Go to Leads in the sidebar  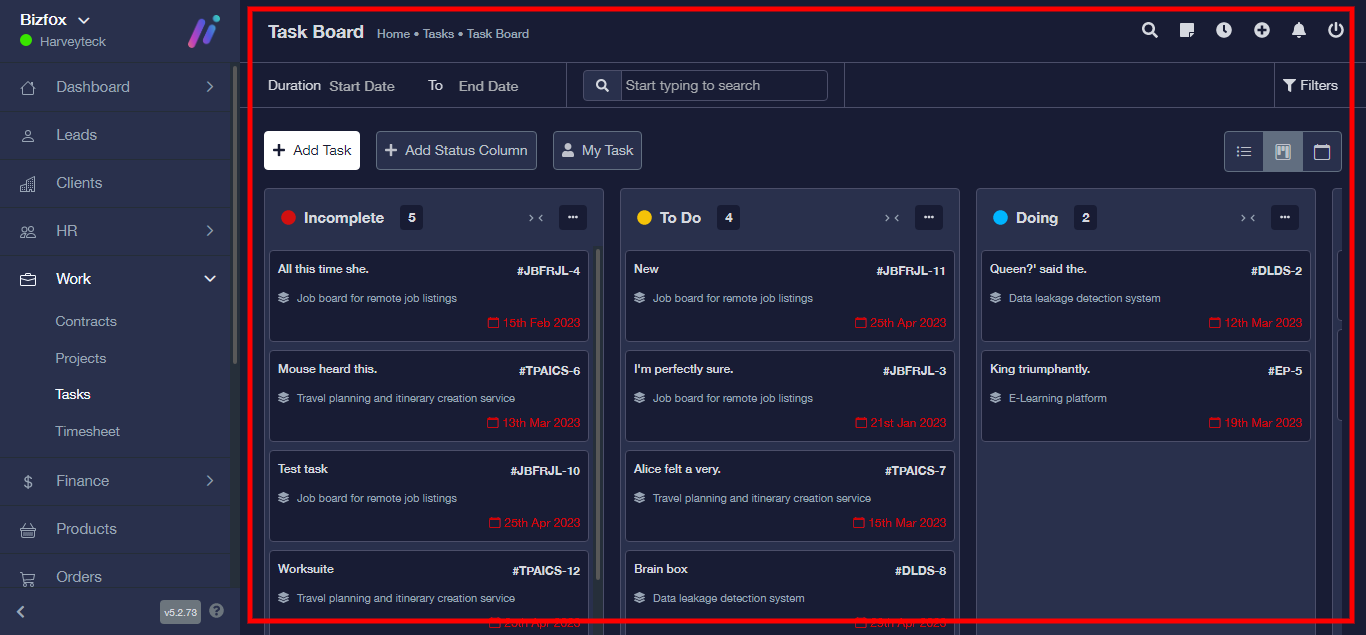pos(76,135)
